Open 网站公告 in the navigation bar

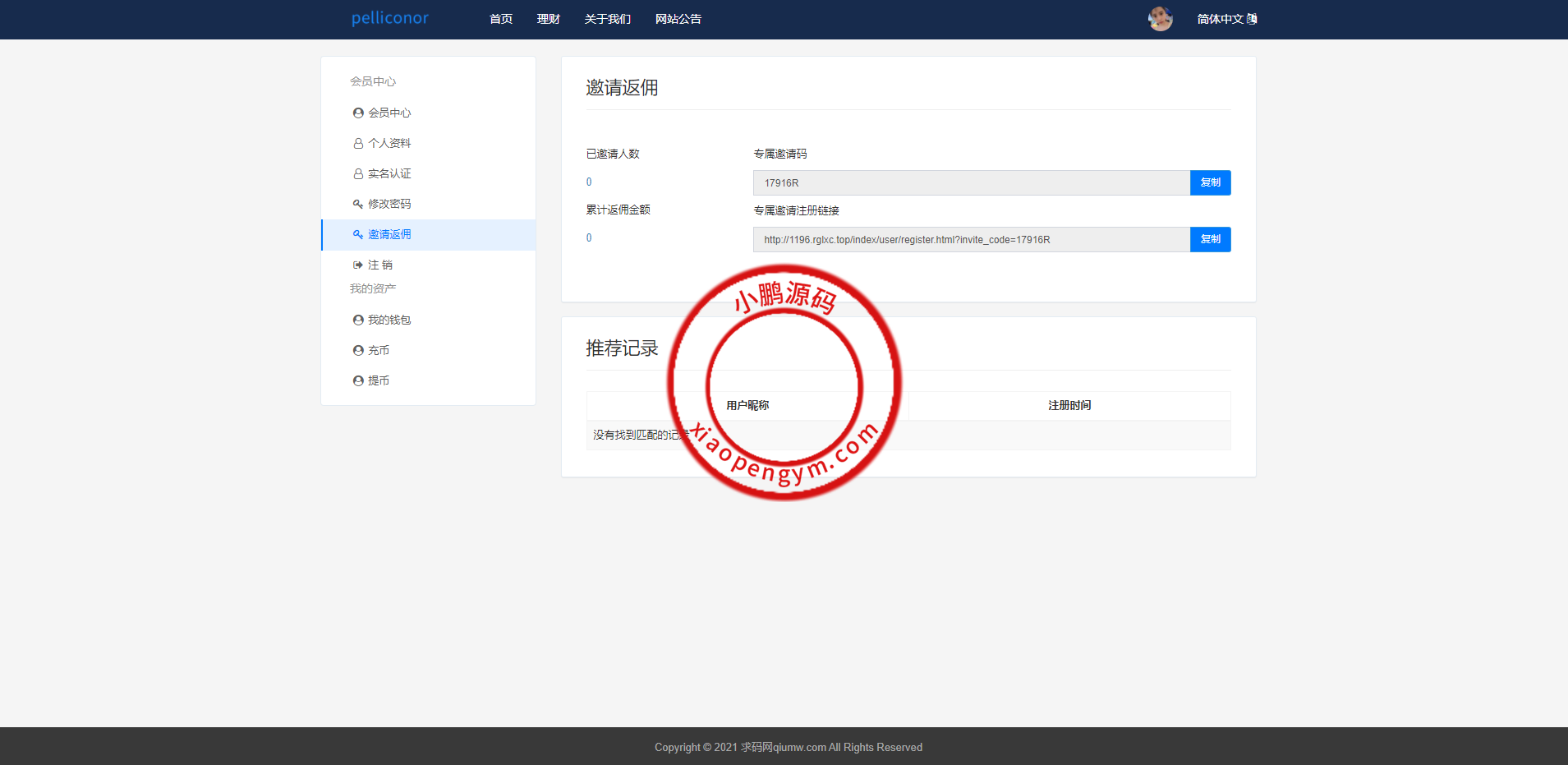point(678,19)
